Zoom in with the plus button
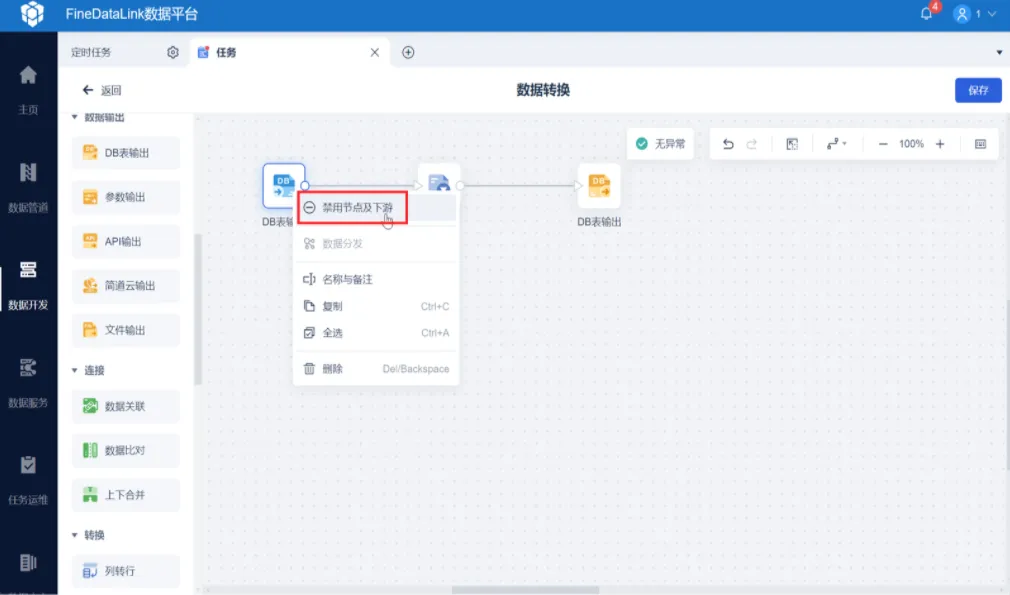 click(940, 144)
